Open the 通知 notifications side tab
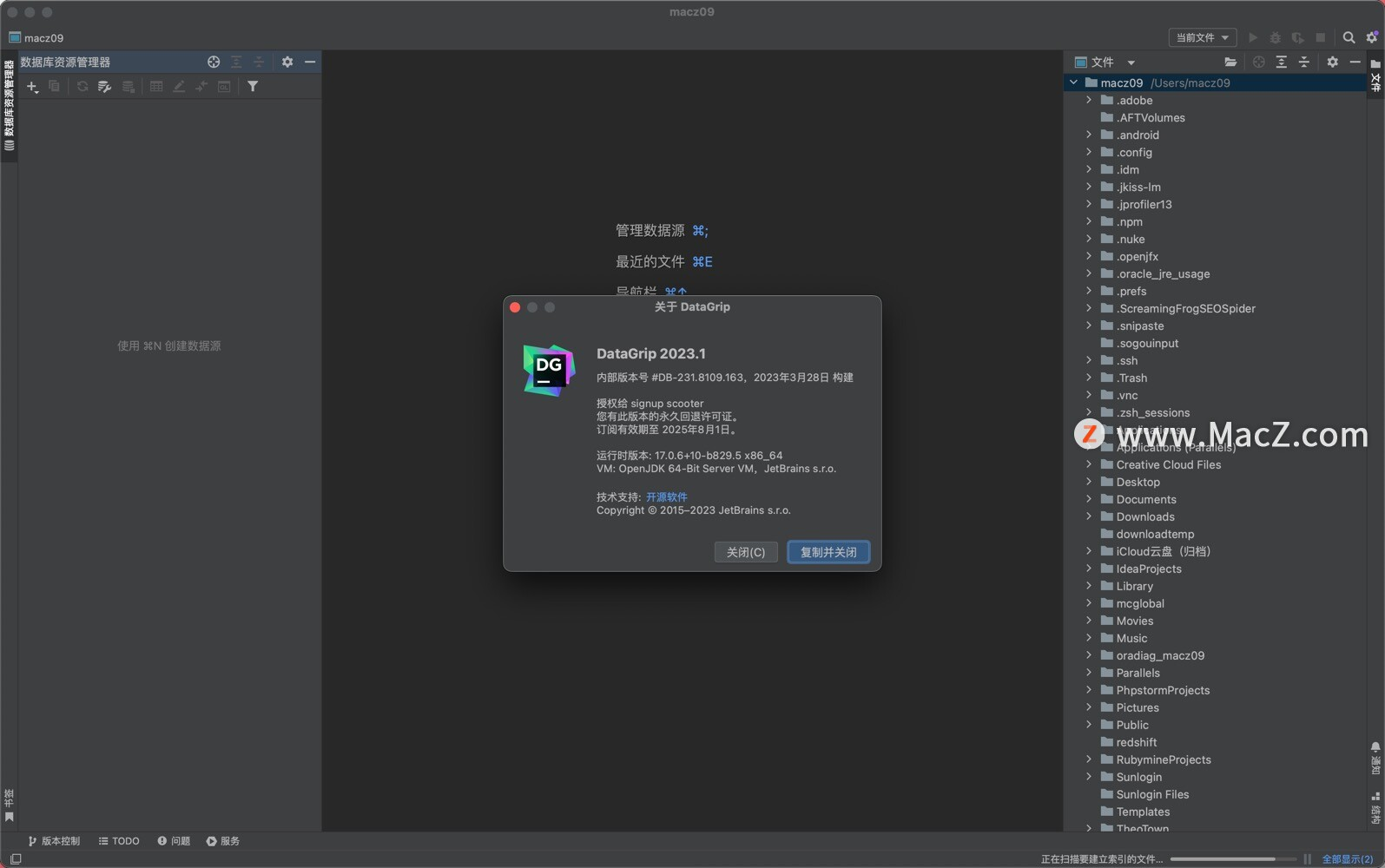1385x868 pixels. pos(1375,758)
